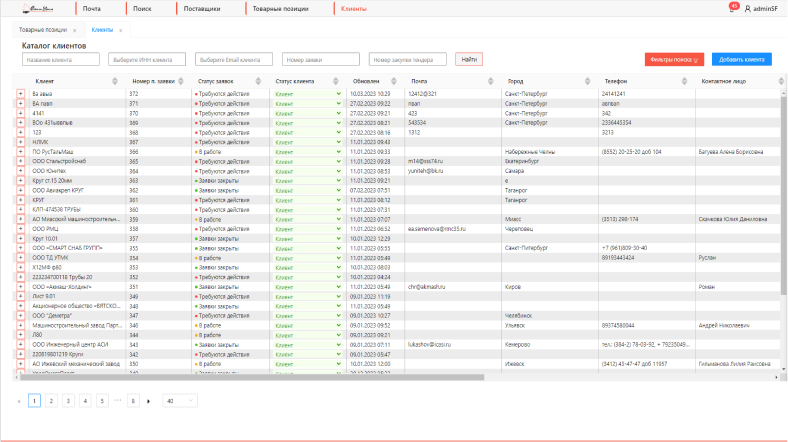Open client status dropdown for request 351
The height and width of the screenshot is (442, 788).
(x=308, y=287)
